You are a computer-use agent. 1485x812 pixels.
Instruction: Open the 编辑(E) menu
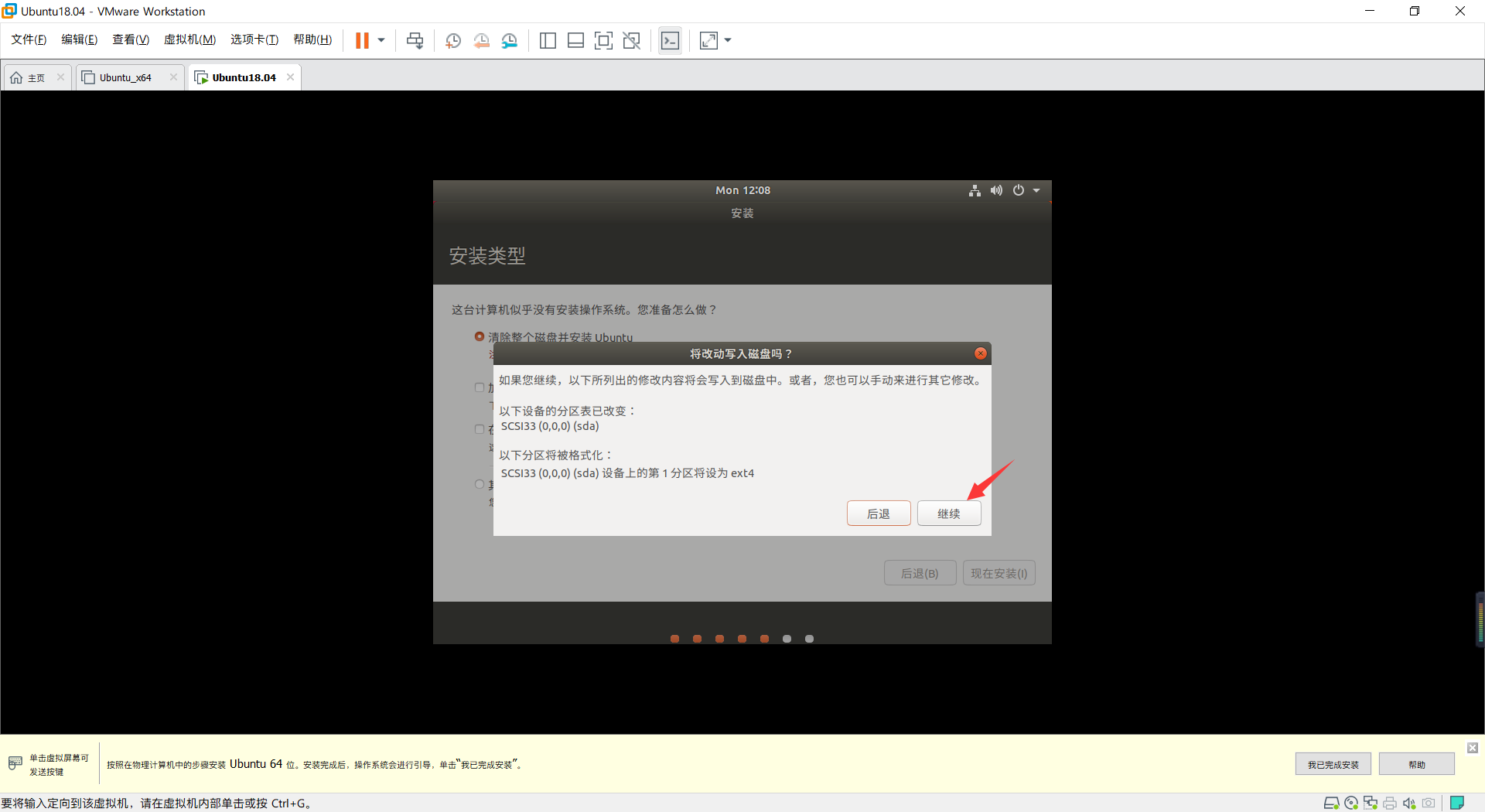click(x=80, y=39)
